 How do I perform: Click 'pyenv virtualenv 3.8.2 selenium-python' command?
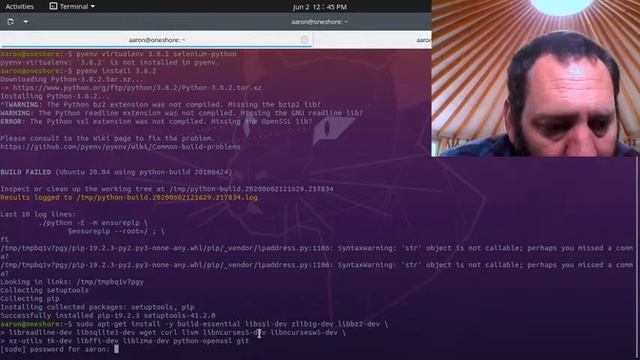click(x=156, y=54)
